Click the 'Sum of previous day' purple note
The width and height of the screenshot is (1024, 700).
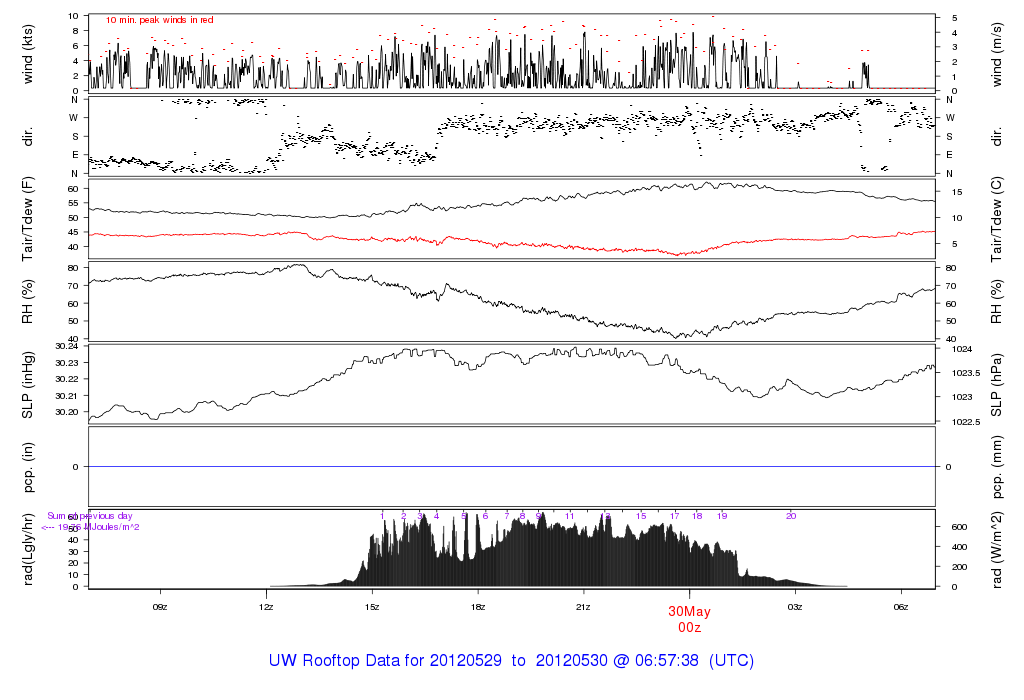tap(89, 516)
